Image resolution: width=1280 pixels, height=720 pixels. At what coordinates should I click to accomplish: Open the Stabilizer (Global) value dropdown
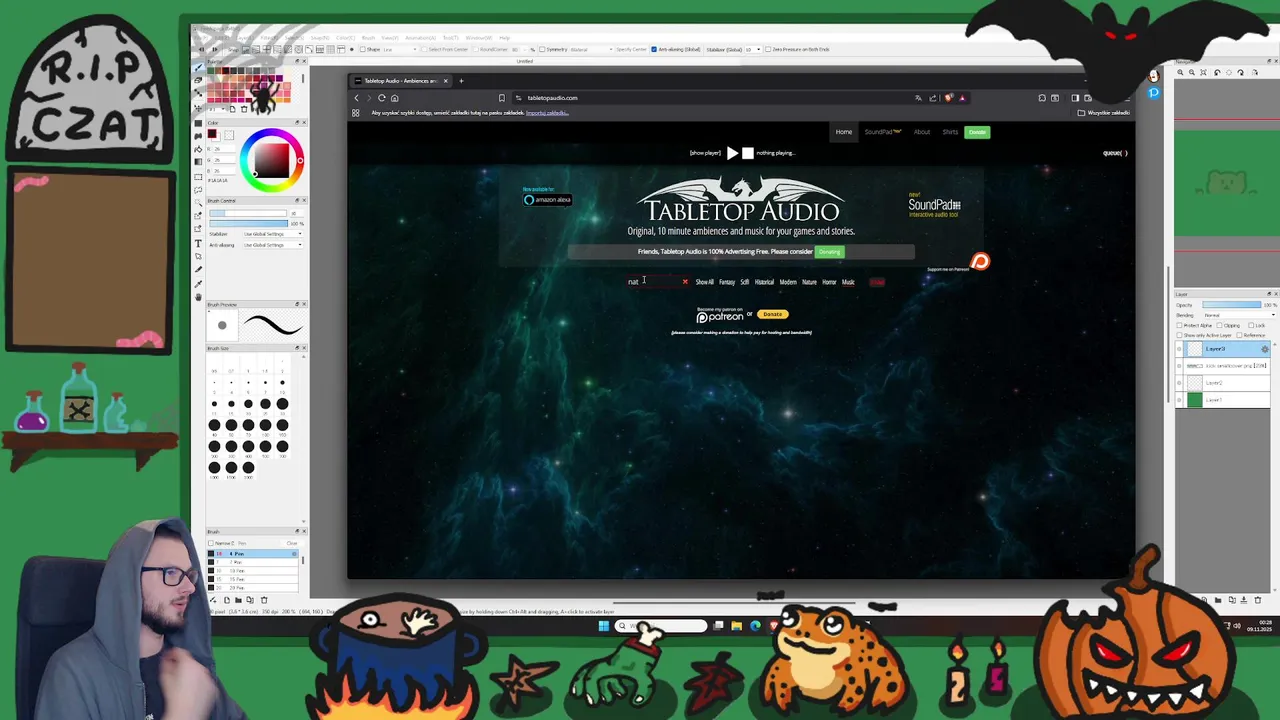[754, 49]
